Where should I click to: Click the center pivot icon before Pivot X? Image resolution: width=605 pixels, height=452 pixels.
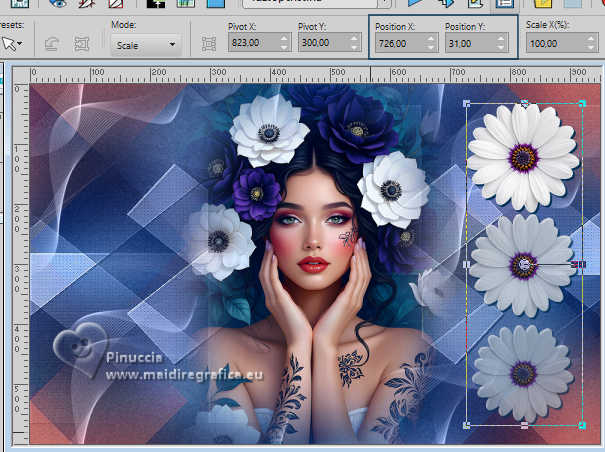click(x=209, y=44)
